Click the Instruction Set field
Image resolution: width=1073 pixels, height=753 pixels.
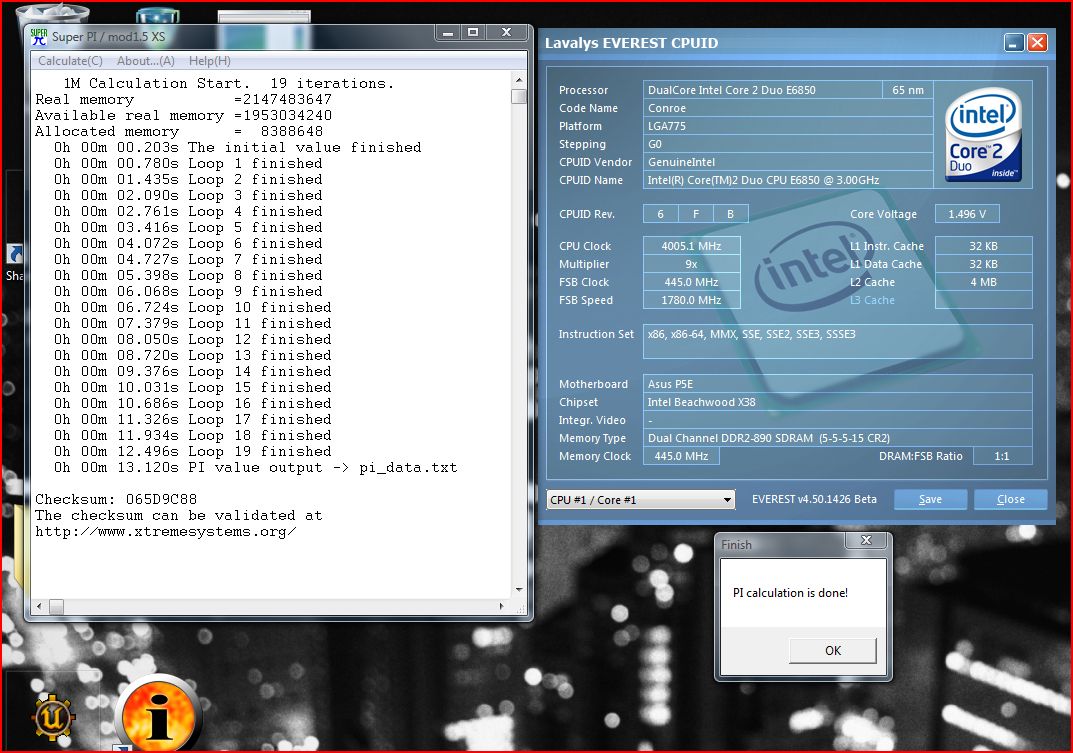tap(838, 341)
